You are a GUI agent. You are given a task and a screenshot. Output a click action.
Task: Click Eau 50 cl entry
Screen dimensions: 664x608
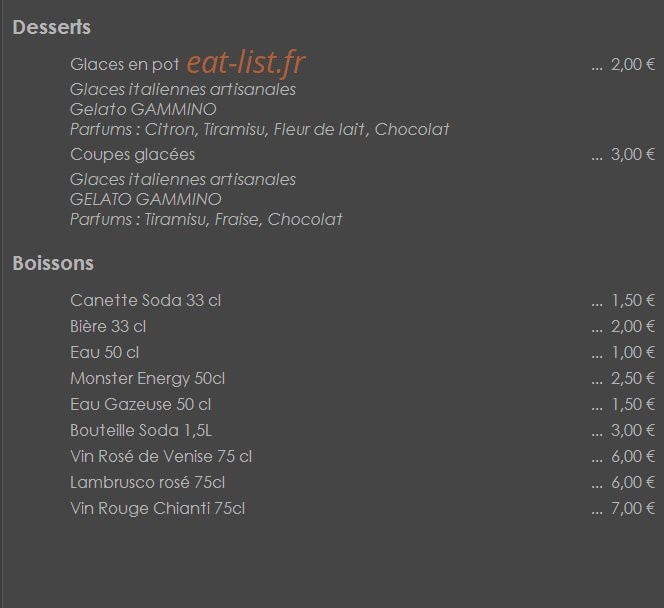coord(105,353)
